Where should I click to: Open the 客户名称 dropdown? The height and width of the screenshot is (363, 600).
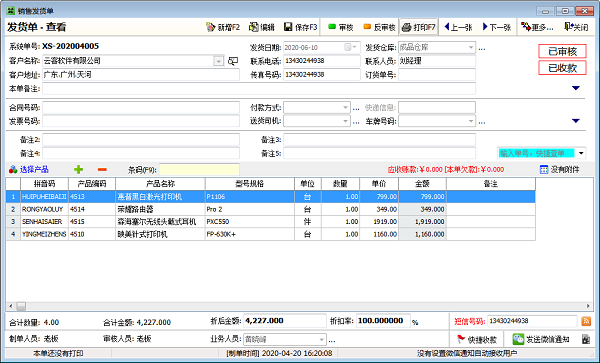tap(218, 61)
